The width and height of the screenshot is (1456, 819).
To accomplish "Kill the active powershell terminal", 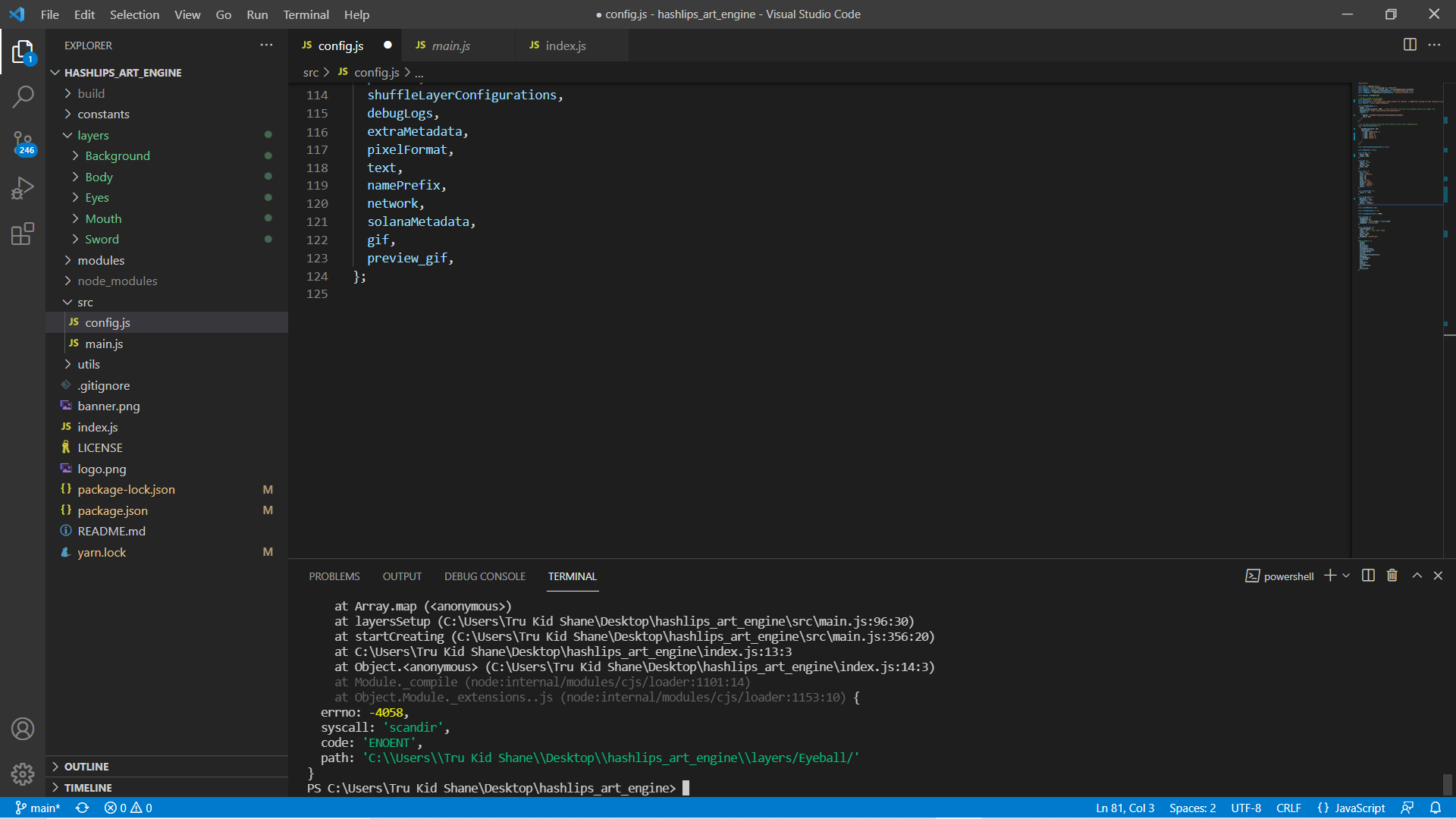I will 1392,576.
